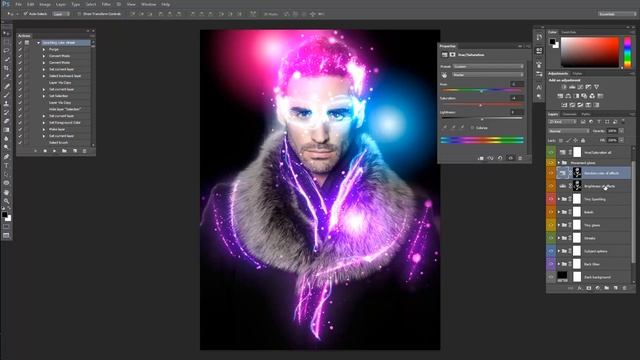Hide the Tiny Sparkling group
This screenshot has width=640, height=360.
(551, 199)
